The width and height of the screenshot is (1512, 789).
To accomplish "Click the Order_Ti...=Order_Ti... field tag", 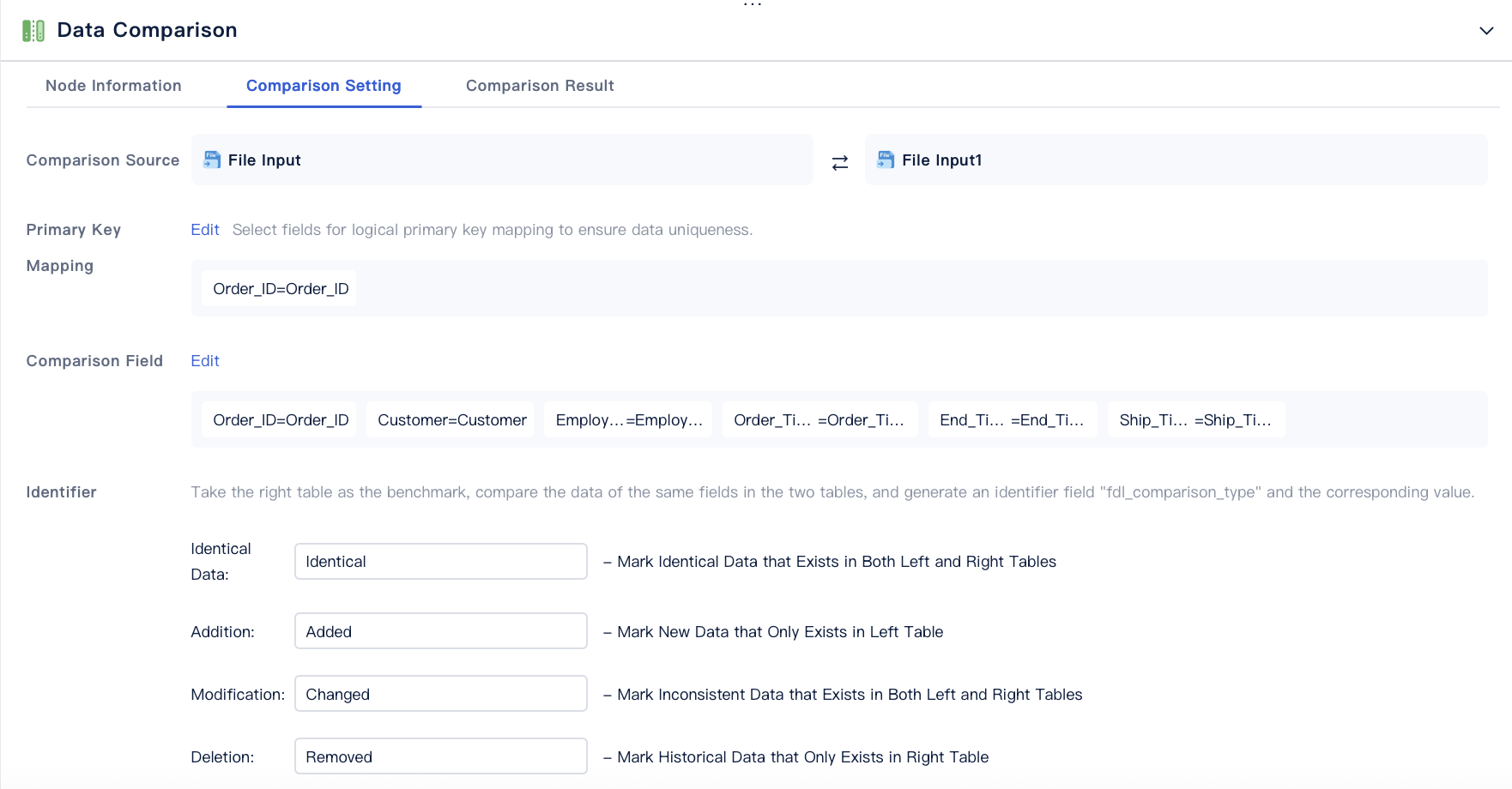I will tap(820, 419).
